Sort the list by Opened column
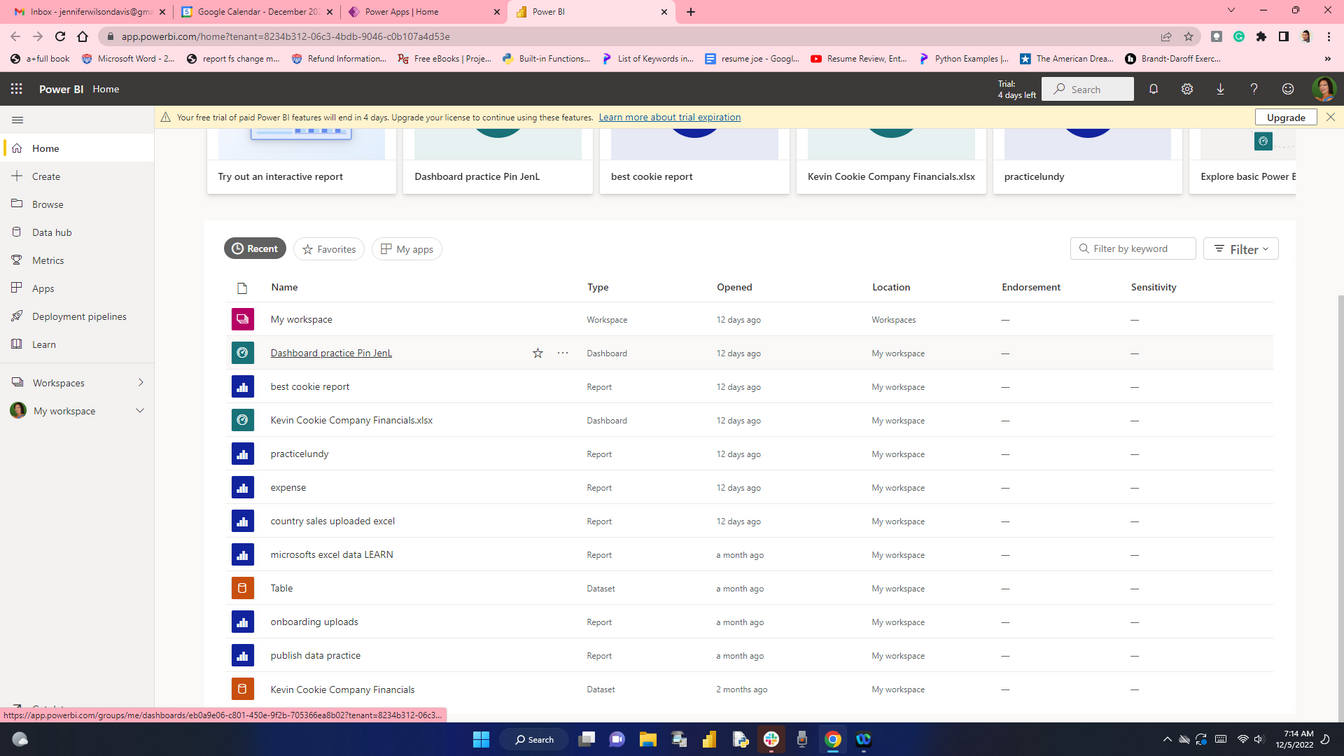Image resolution: width=1344 pixels, height=756 pixels. 734,287
